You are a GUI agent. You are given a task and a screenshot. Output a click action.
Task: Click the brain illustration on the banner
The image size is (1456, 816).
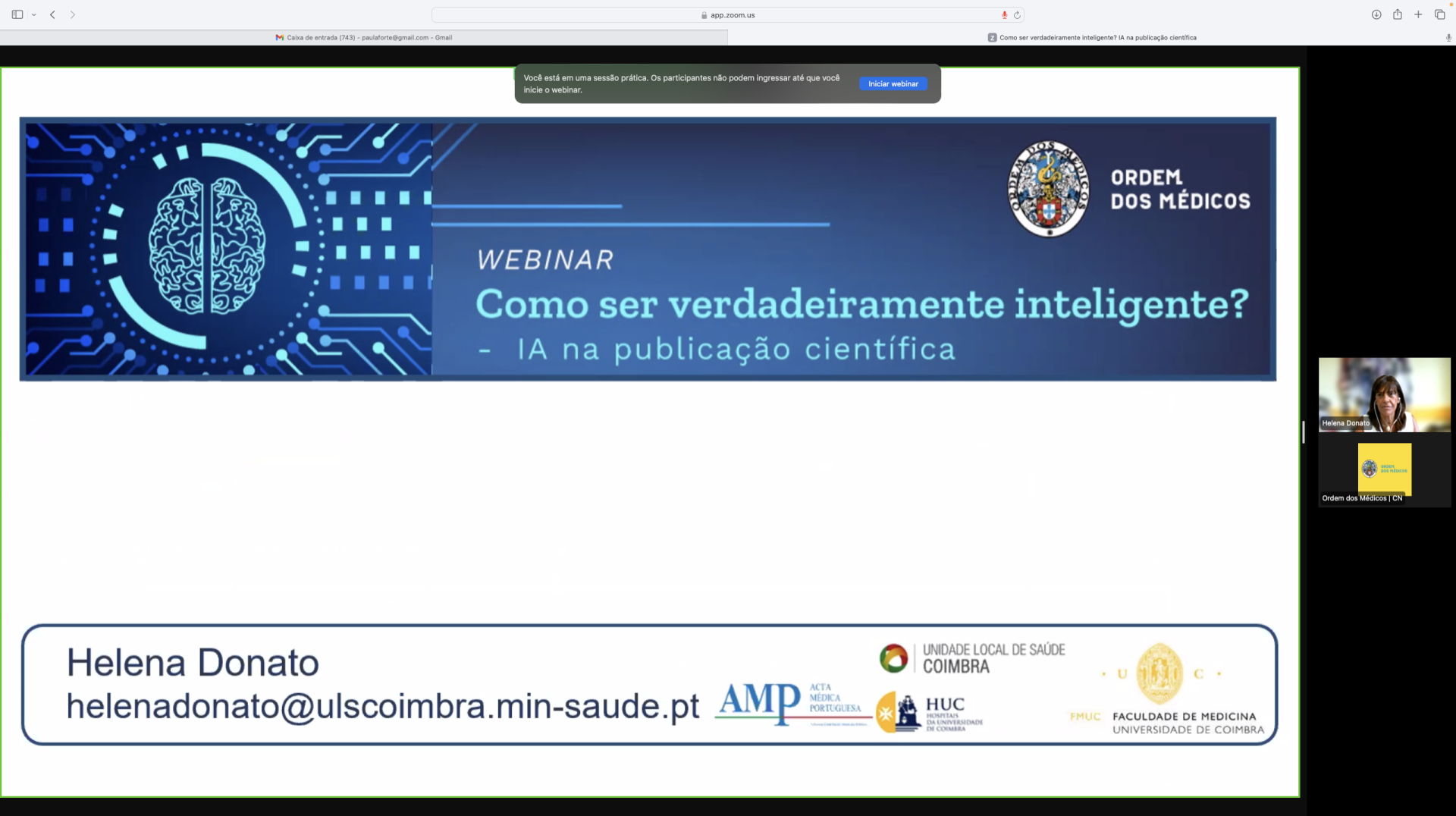206,246
